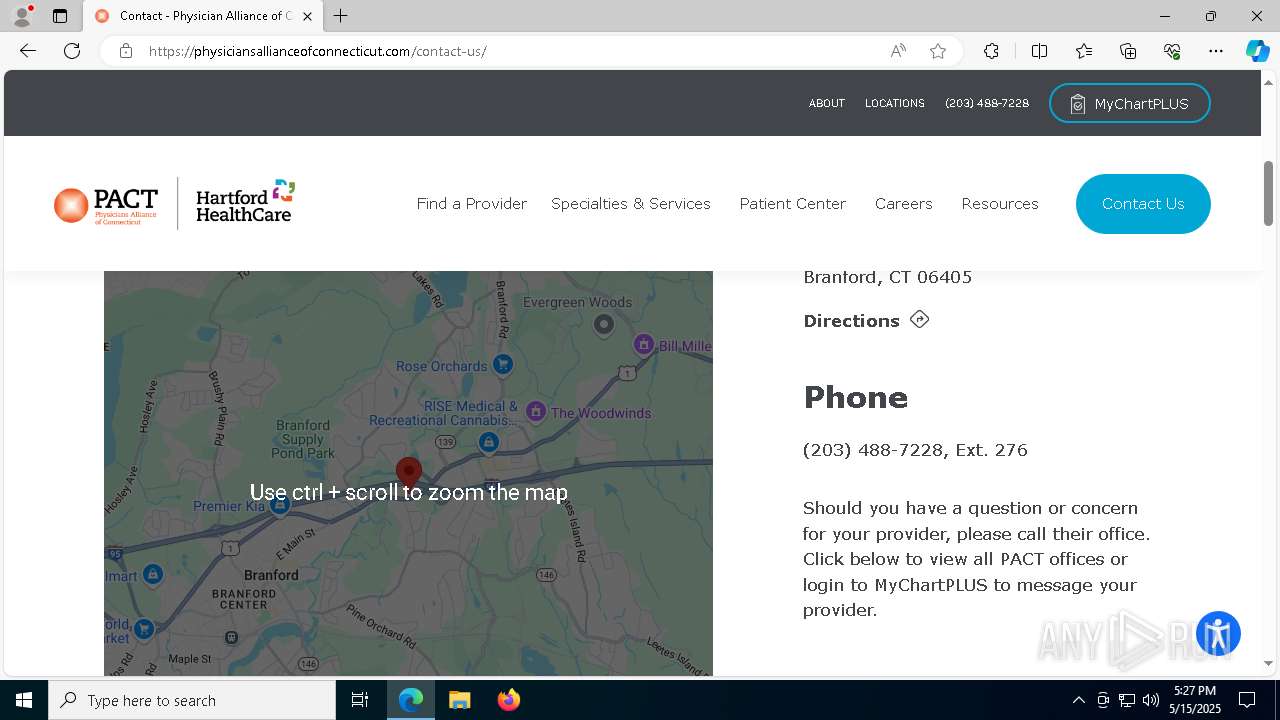Click the Directions link
The image size is (1280, 720).
coord(852,321)
